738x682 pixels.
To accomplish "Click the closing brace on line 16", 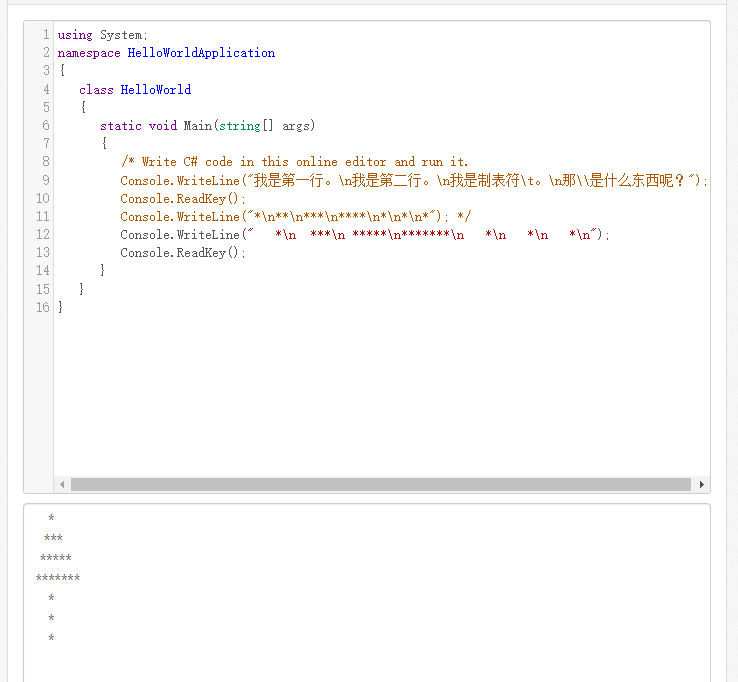I will coord(60,307).
